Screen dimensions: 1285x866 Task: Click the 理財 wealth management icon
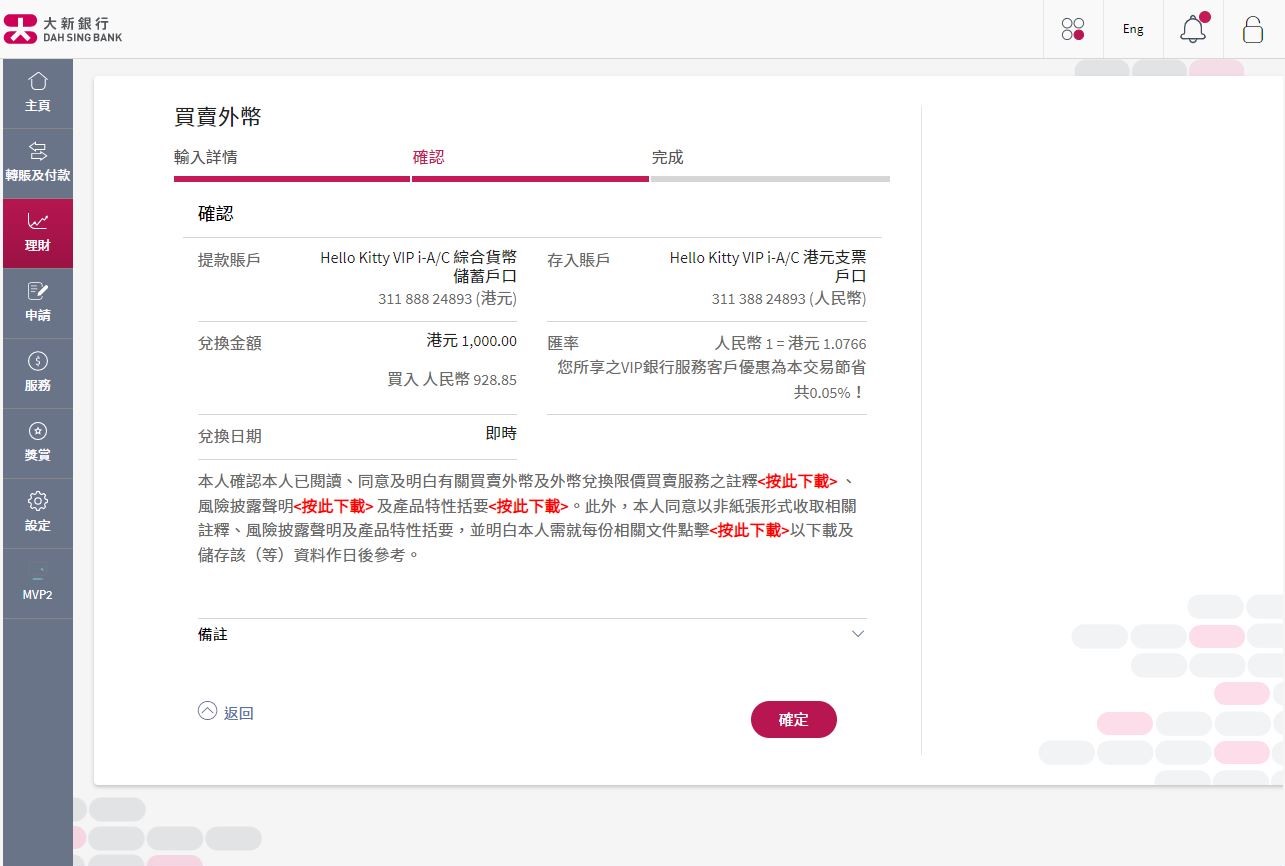point(37,232)
